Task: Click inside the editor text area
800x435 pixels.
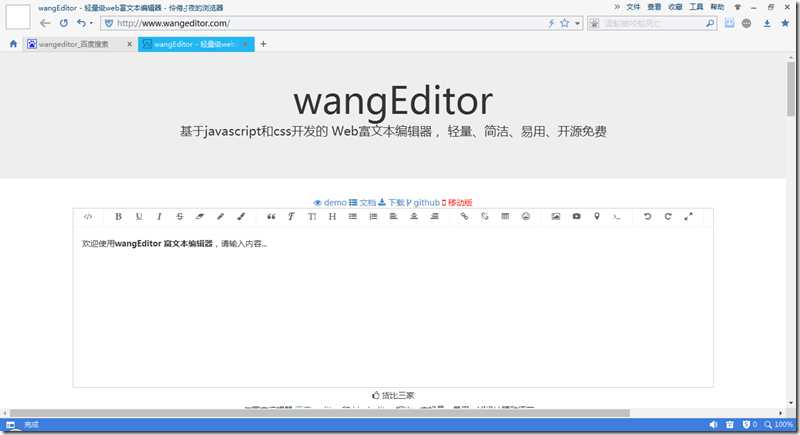Action: click(x=393, y=306)
